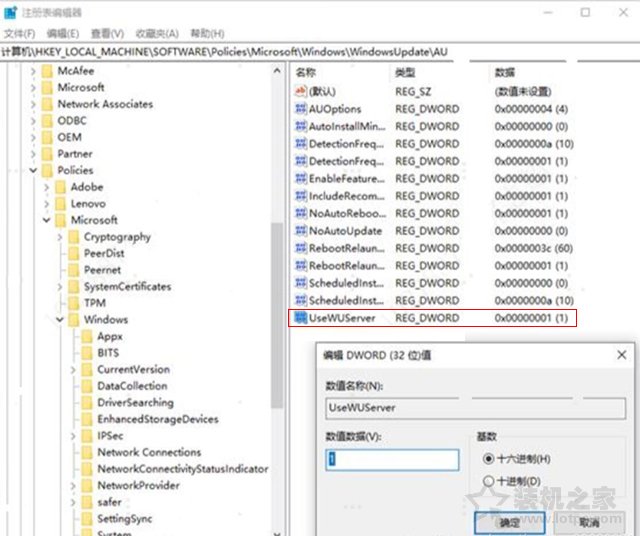Click the PeerDist folder icon
640x536 pixels.
click(74, 254)
